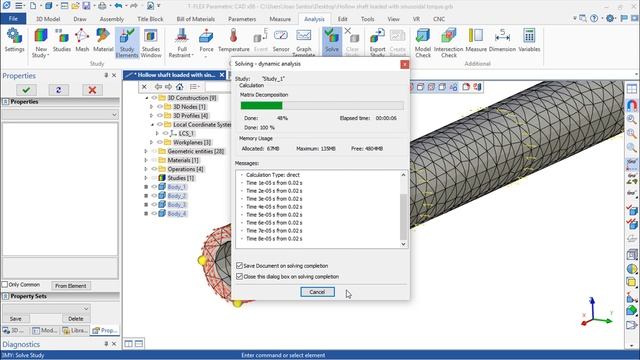Select the Dimension tool
This screenshot has height=360, width=640.
[502, 40]
